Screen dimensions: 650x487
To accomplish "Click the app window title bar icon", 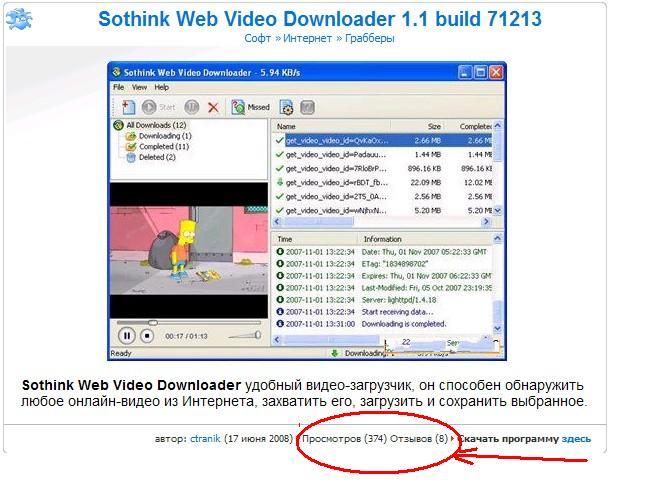I will [117, 72].
